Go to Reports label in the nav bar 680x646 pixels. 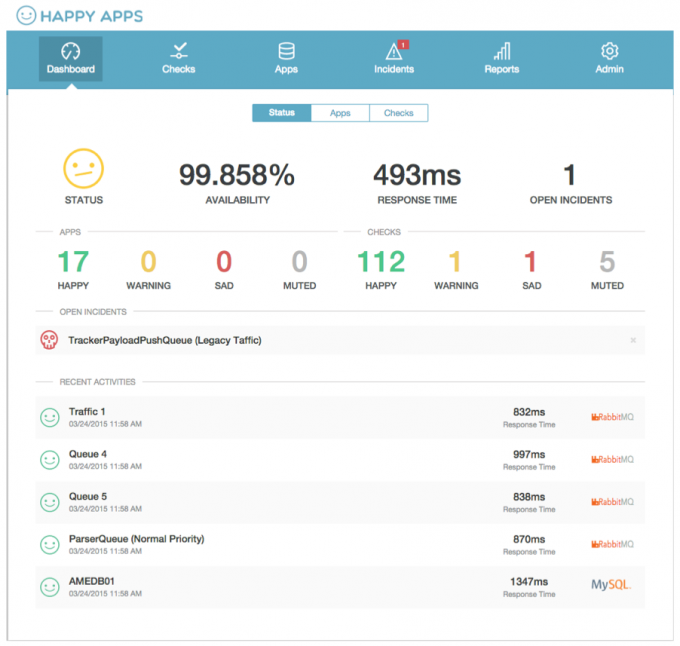(502, 69)
